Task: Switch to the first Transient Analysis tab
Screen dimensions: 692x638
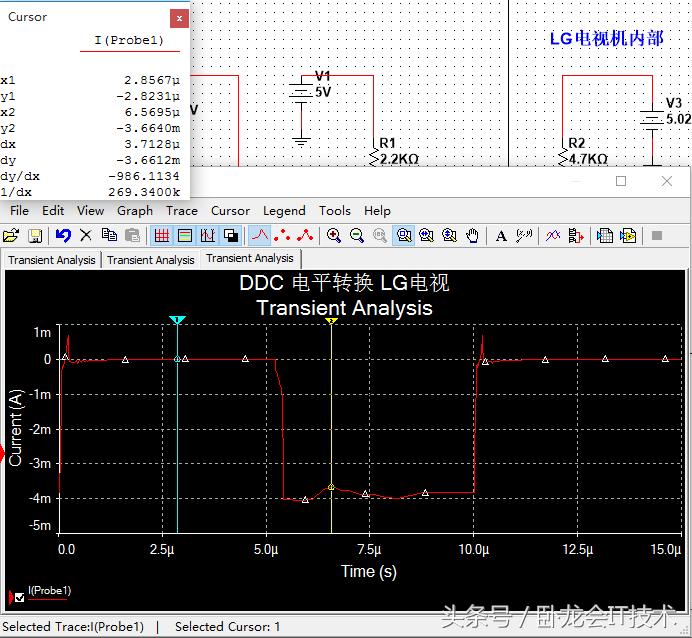Action: (x=52, y=260)
